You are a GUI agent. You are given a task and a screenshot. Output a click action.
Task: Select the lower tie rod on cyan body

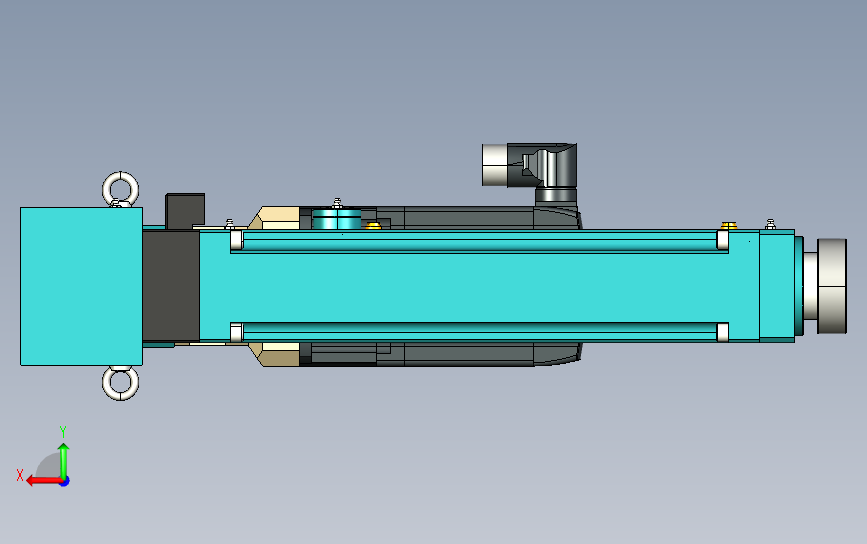click(479, 332)
